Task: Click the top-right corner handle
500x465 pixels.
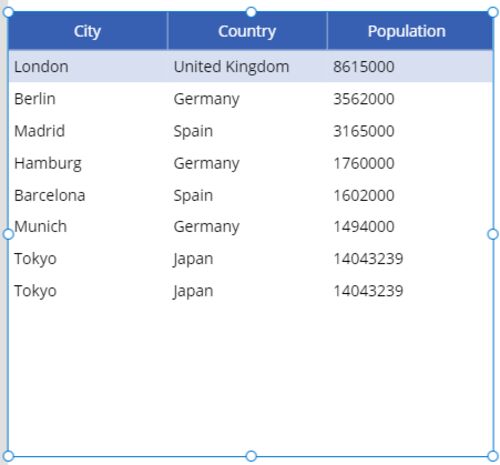Action: pyautogui.click(x=493, y=12)
